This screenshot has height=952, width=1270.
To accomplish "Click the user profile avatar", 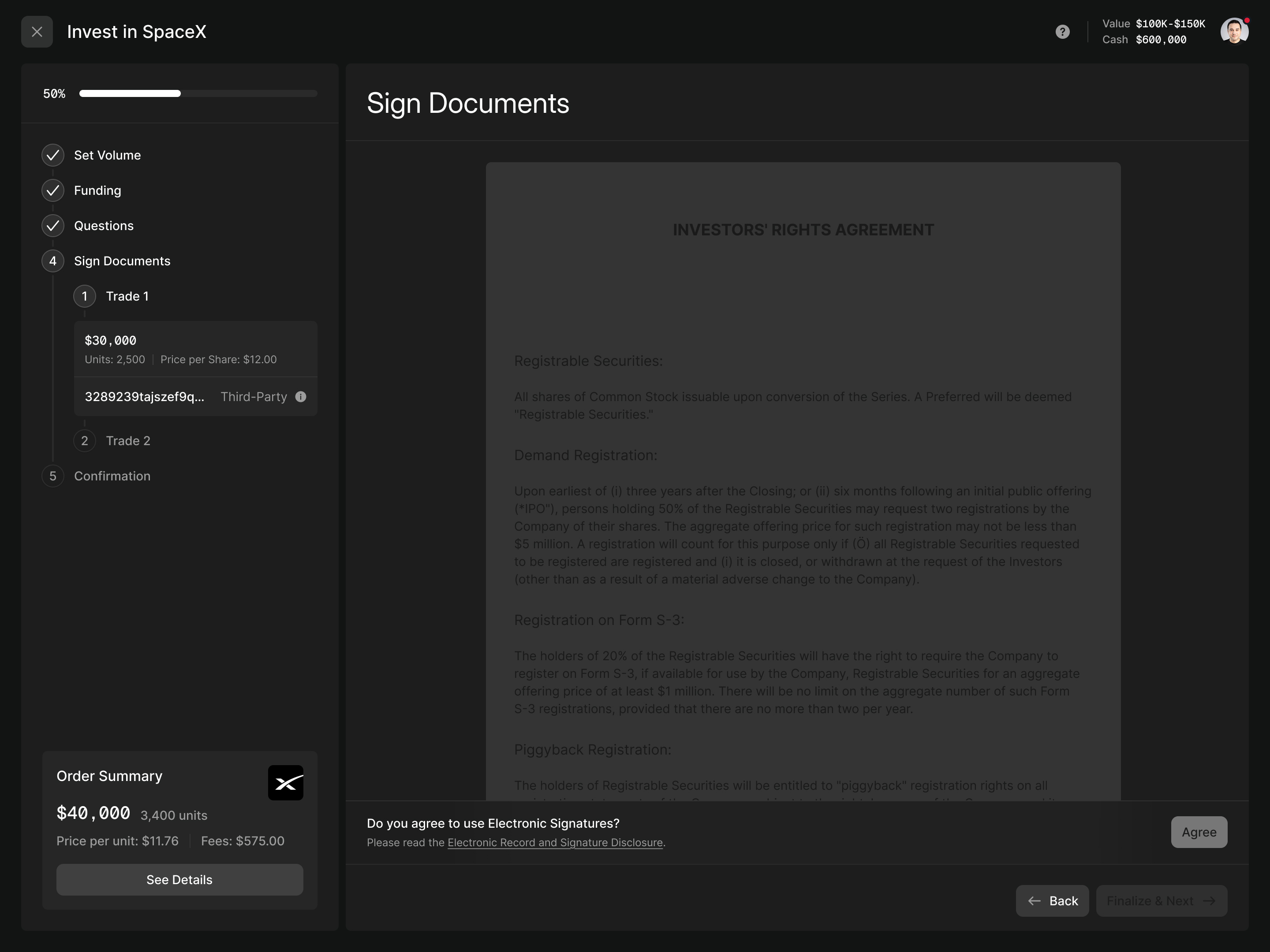I will pyautogui.click(x=1233, y=32).
